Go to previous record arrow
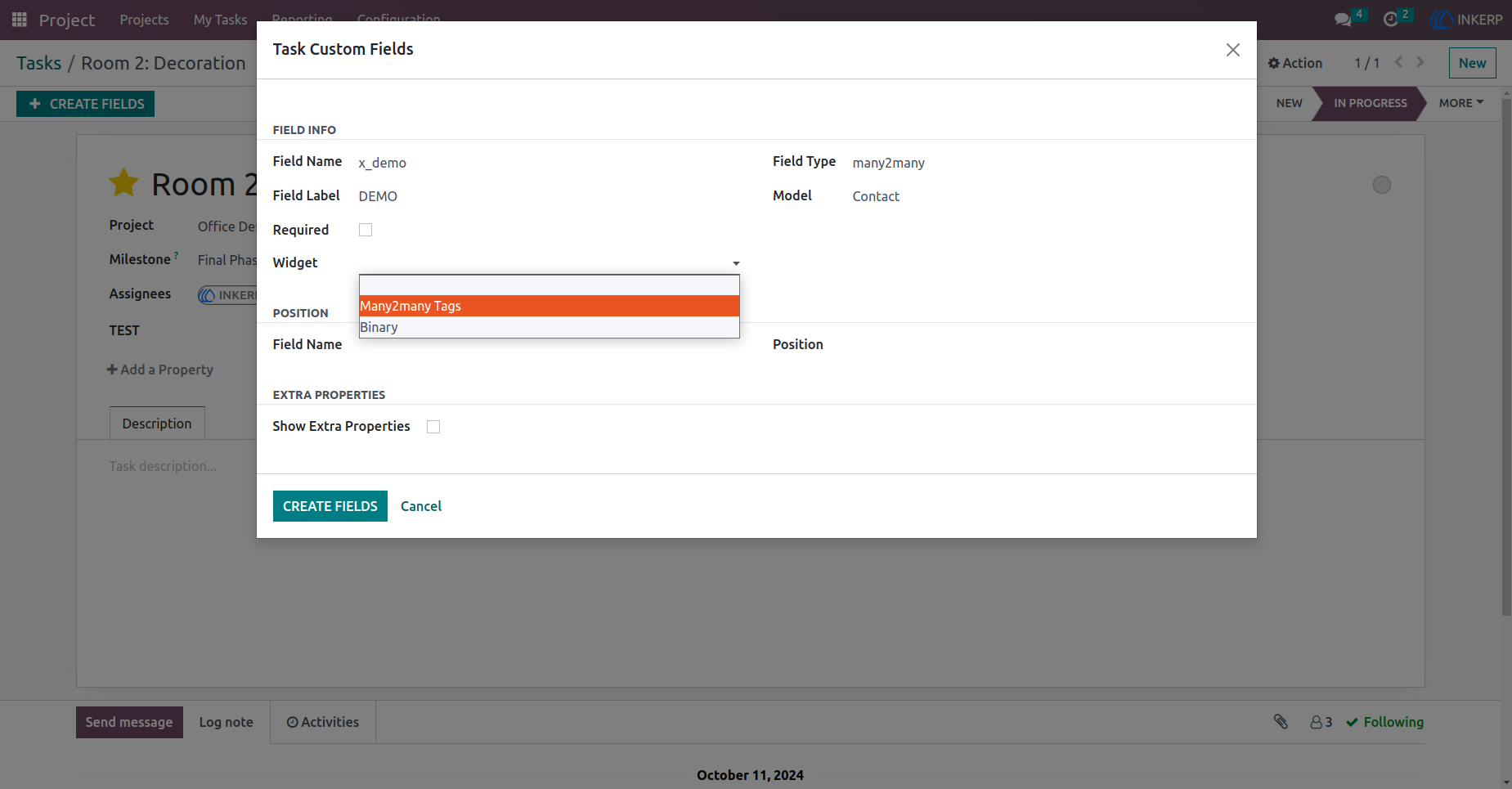The height and width of the screenshot is (789, 1512). pos(1398,62)
